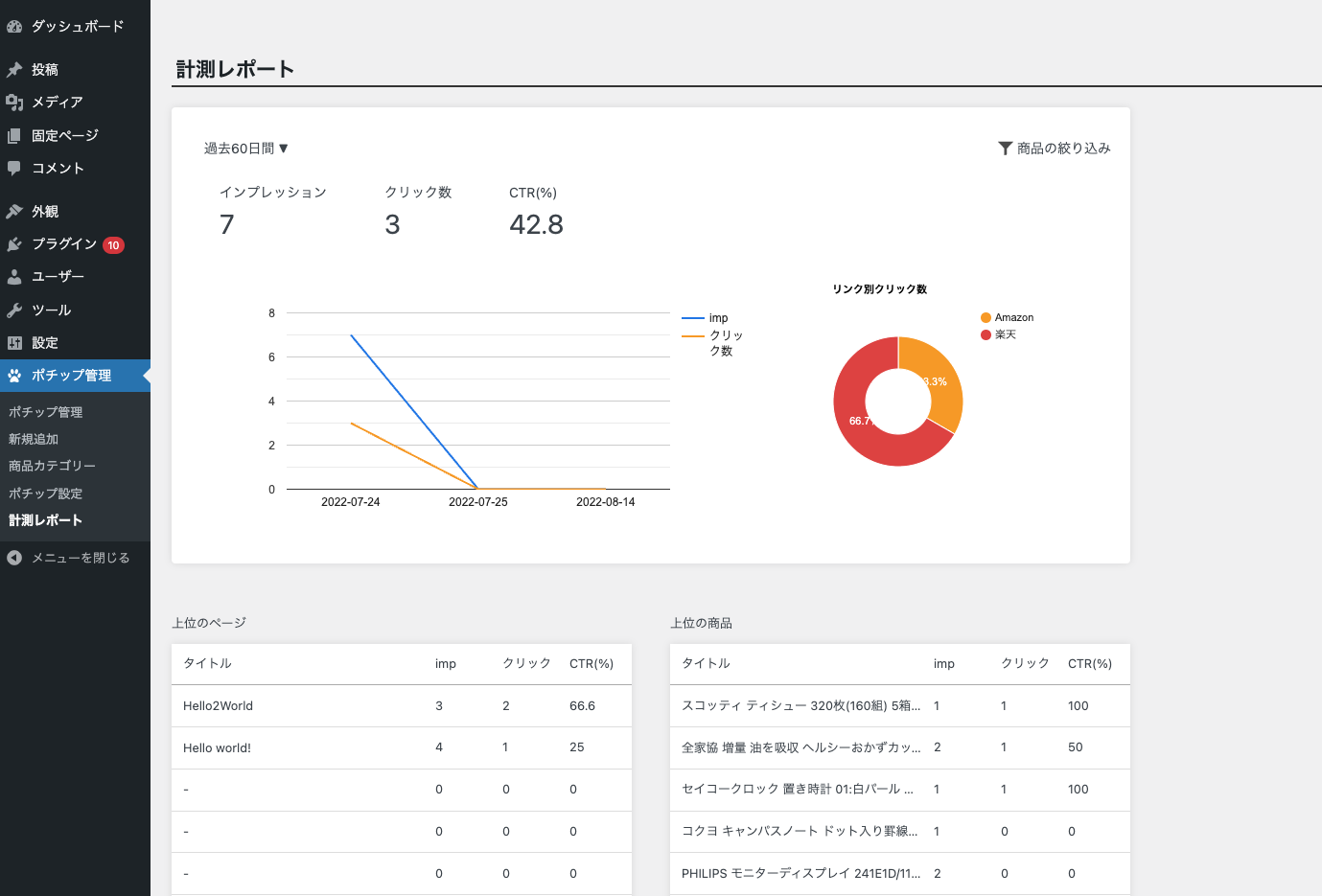Click the ユーザー users icon
Screen dimensions: 1322x896
14,276
